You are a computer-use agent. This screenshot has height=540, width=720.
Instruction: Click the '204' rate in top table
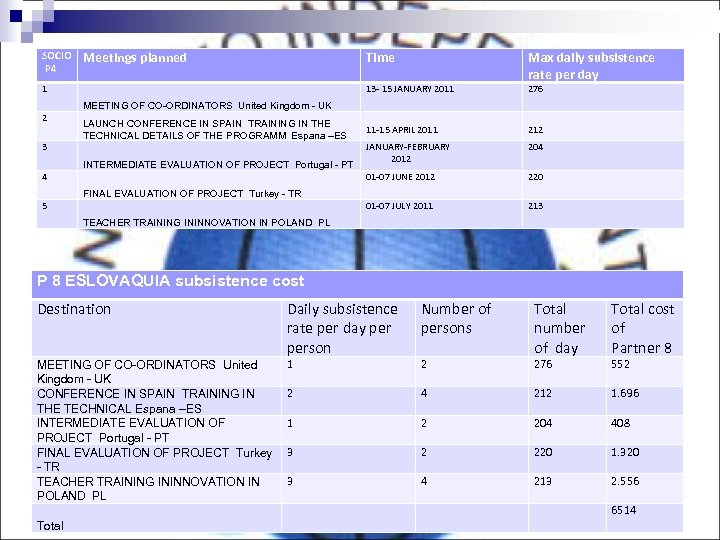point(535,147)
